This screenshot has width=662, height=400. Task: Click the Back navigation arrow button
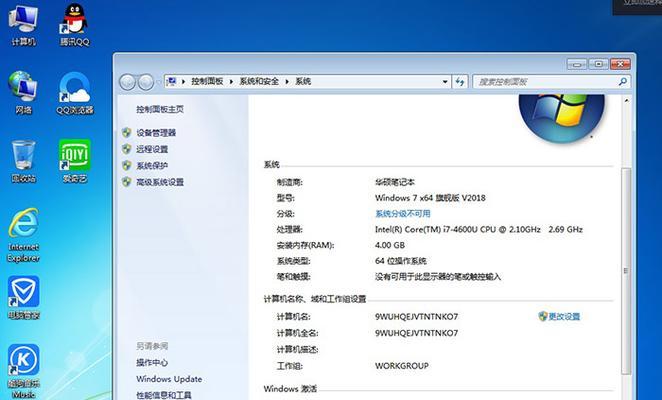(x=127, y=82)
